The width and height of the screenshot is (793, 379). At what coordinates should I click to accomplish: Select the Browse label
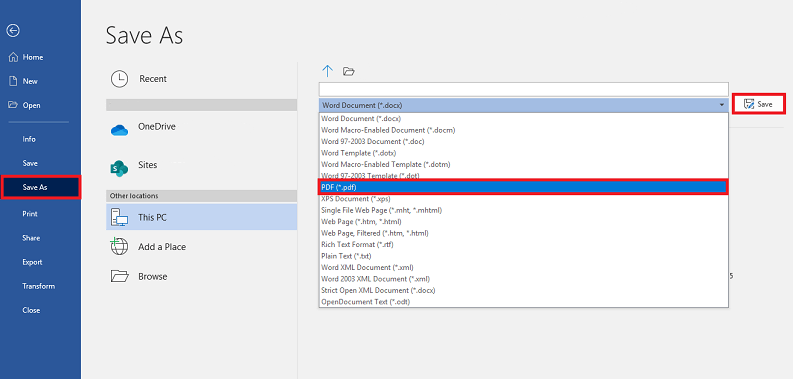(153, 277)
